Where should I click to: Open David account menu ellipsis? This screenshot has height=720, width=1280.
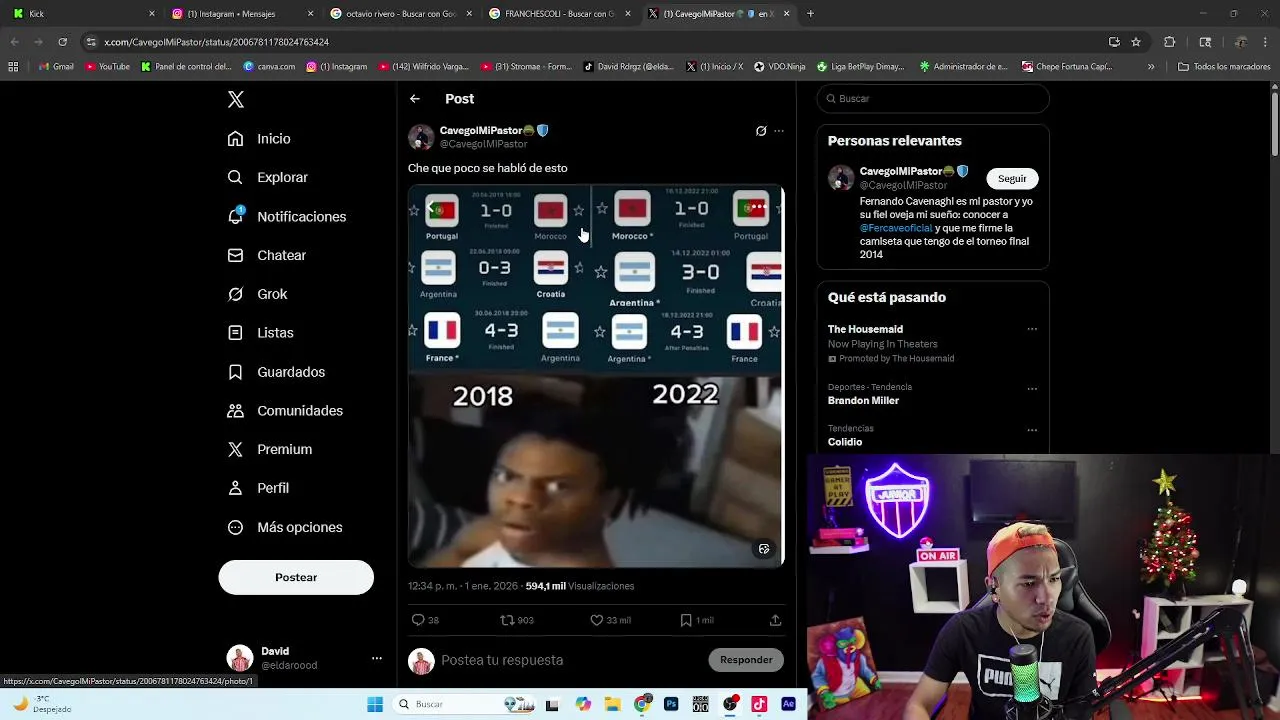pyautogui.click(x=377, y=658)
